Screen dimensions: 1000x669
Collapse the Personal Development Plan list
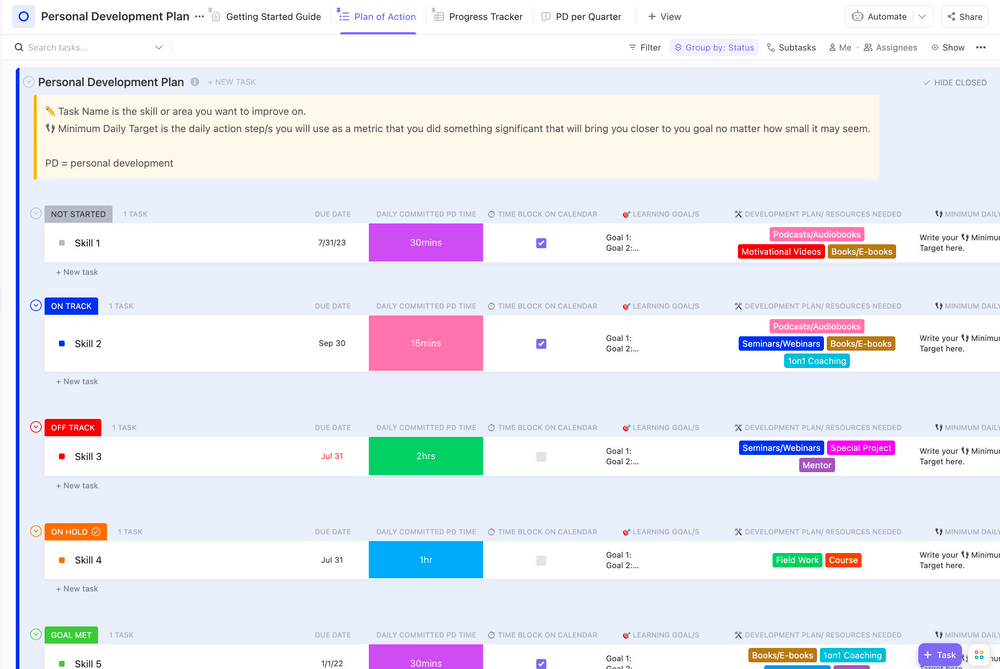click(x=29, y=82)
